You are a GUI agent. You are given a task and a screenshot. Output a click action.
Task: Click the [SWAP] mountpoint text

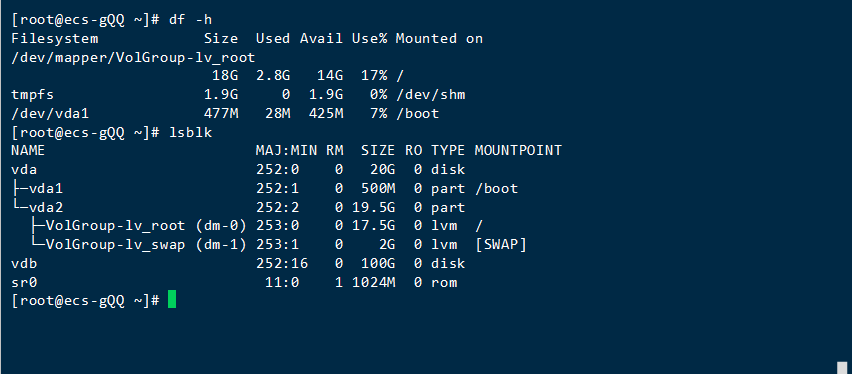[x=500, y=245]
